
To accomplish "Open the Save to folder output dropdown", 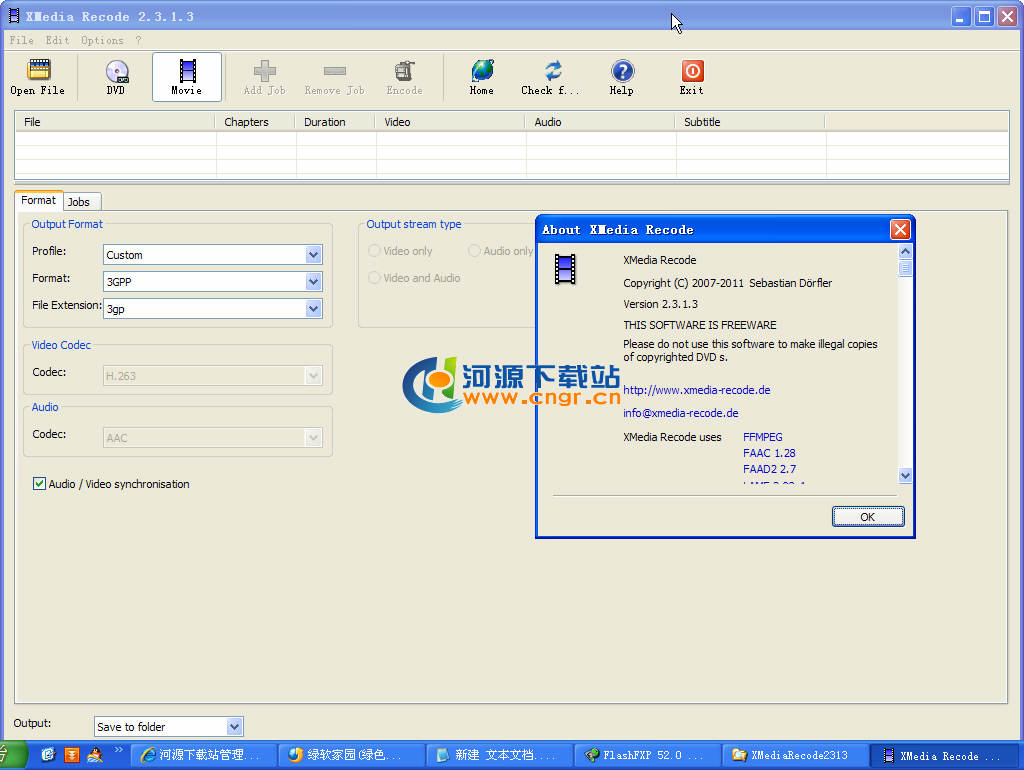I will [x=234, y=727].
